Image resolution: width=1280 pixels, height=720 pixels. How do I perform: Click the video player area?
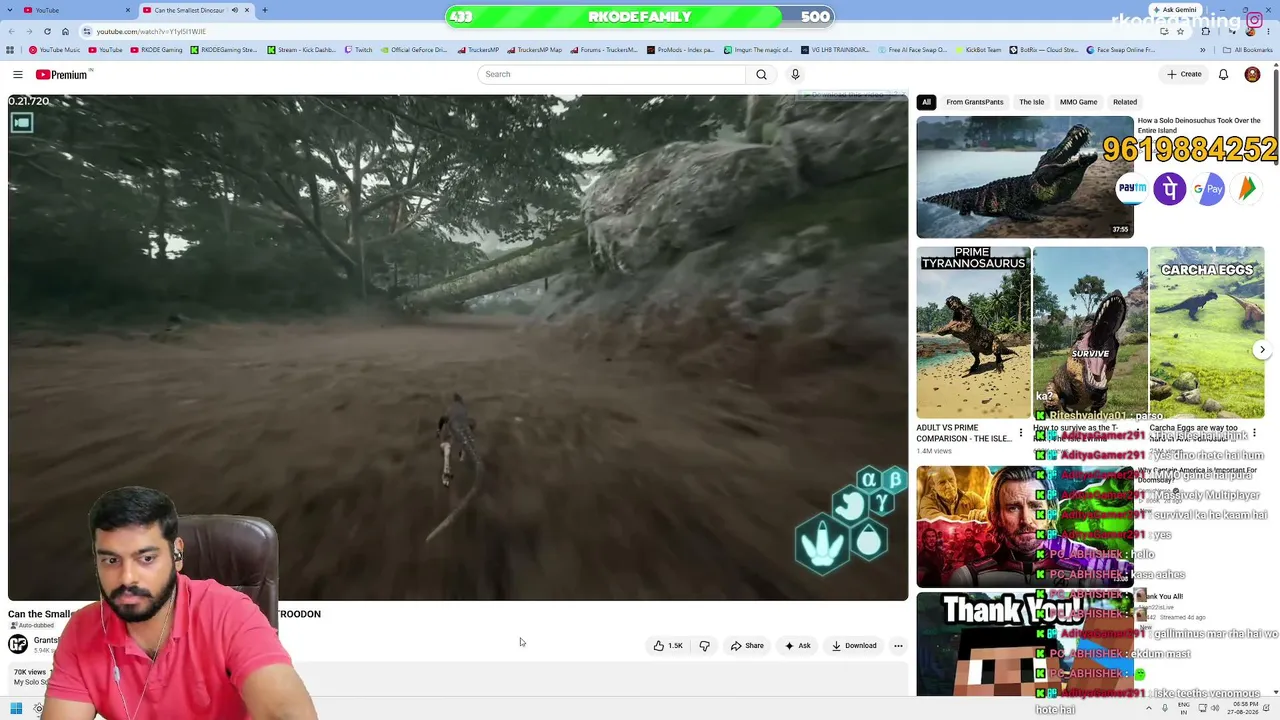pos(458,347)
